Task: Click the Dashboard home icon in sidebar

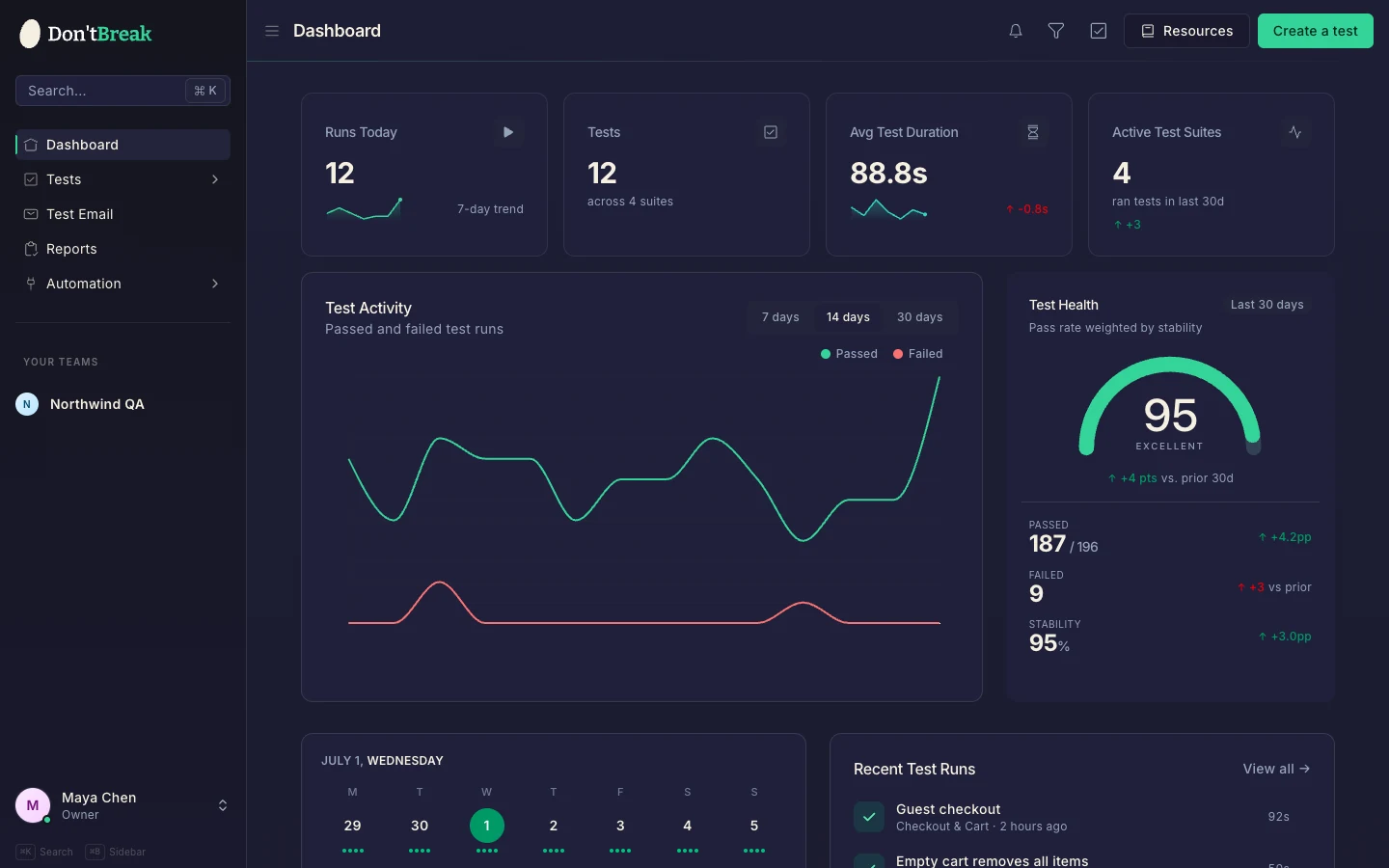Action: coord(31,145)
